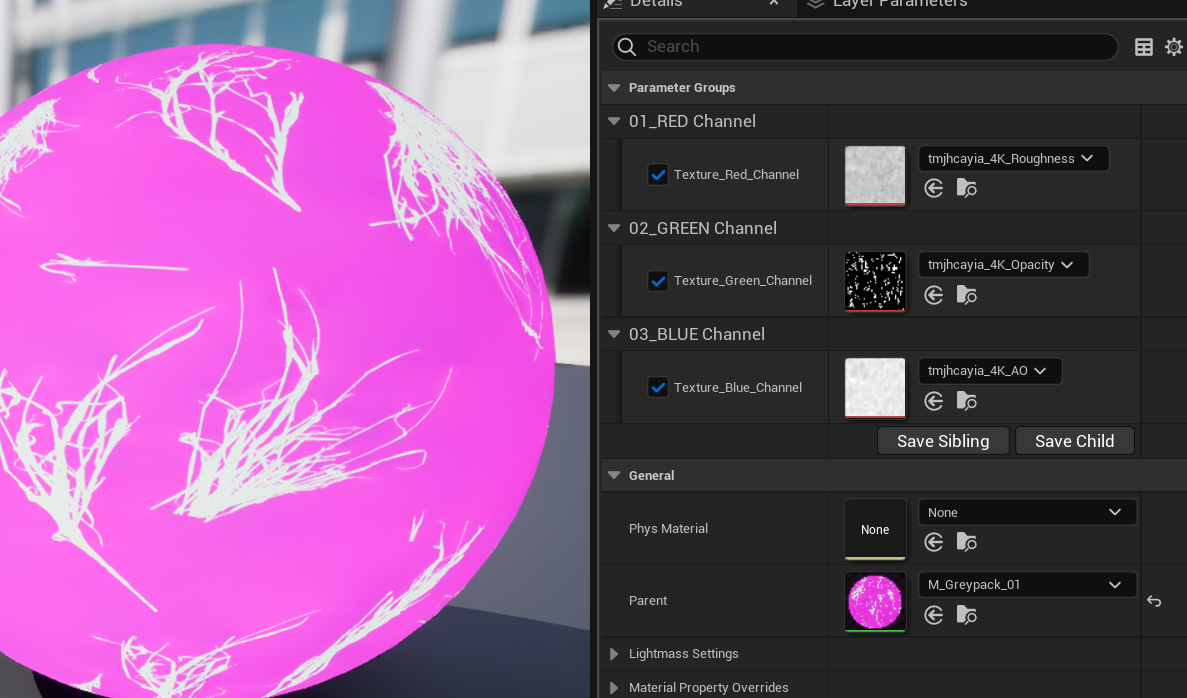The image size is (1187, 698).
Task: Close the Details tab
Action: pos(774,3)
